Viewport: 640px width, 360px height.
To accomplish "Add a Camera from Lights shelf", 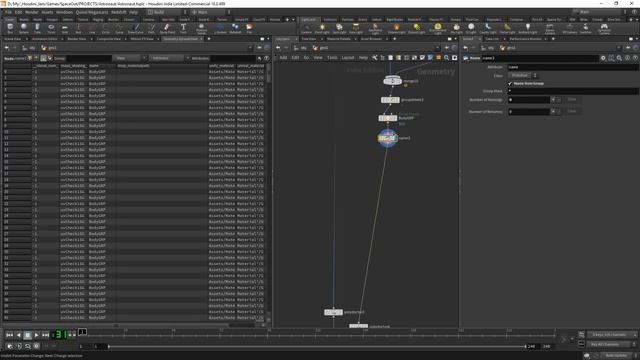I will pyautogui.click(x=306, y=28).
